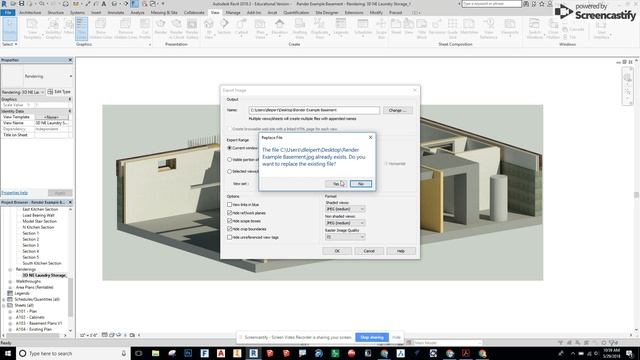Screen dimensions: 640x360
Task: Click the Modify tool in ribbon
Action: click(x=10, y=28)
